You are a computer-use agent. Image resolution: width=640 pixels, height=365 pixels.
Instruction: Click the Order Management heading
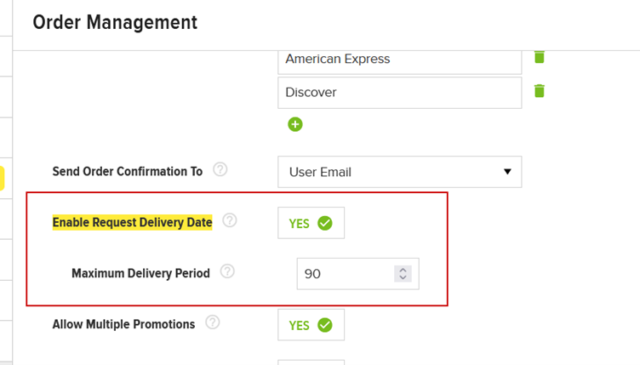[115, 22]
